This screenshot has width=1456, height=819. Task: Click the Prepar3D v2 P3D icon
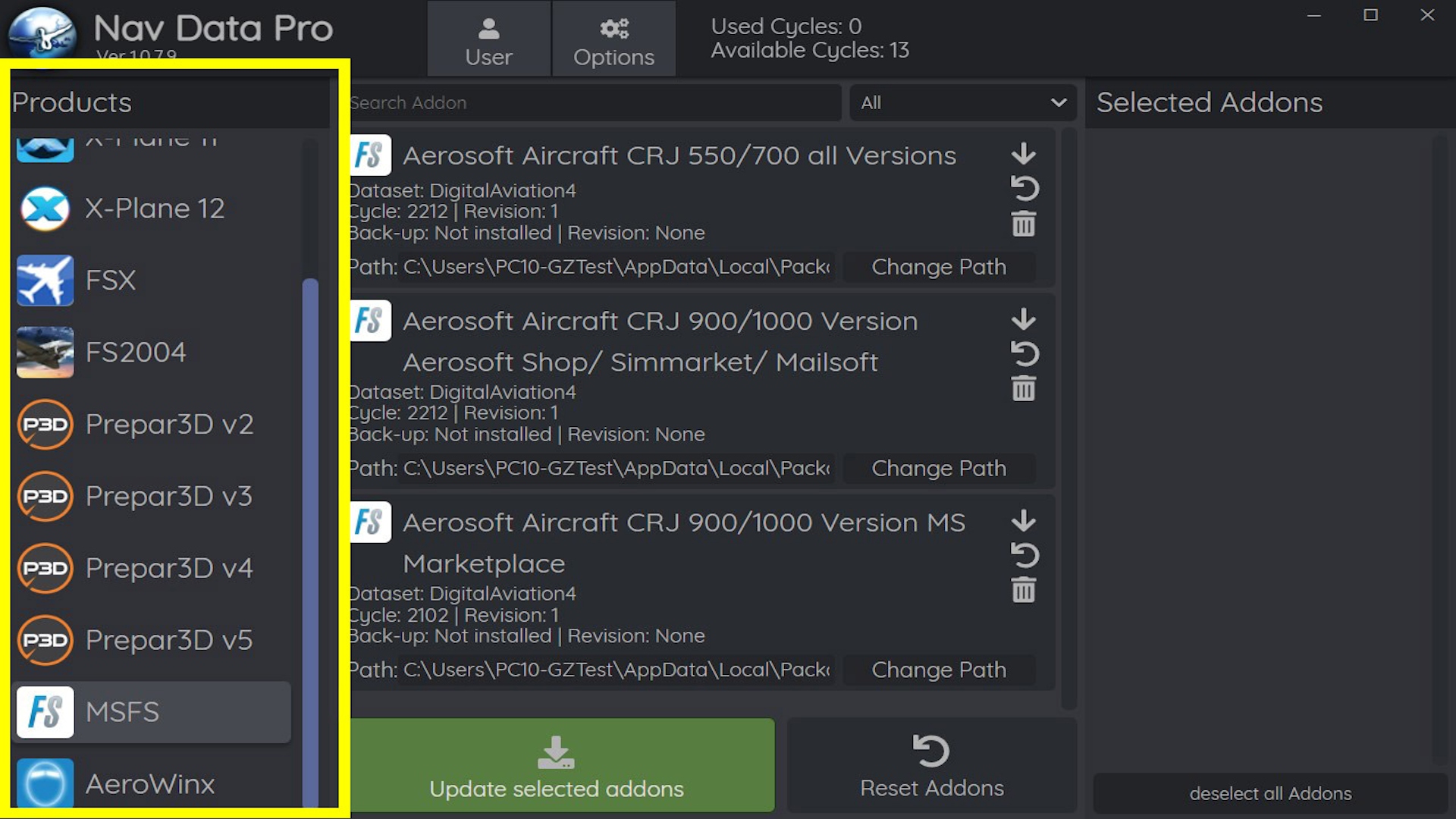pos(45,425)
